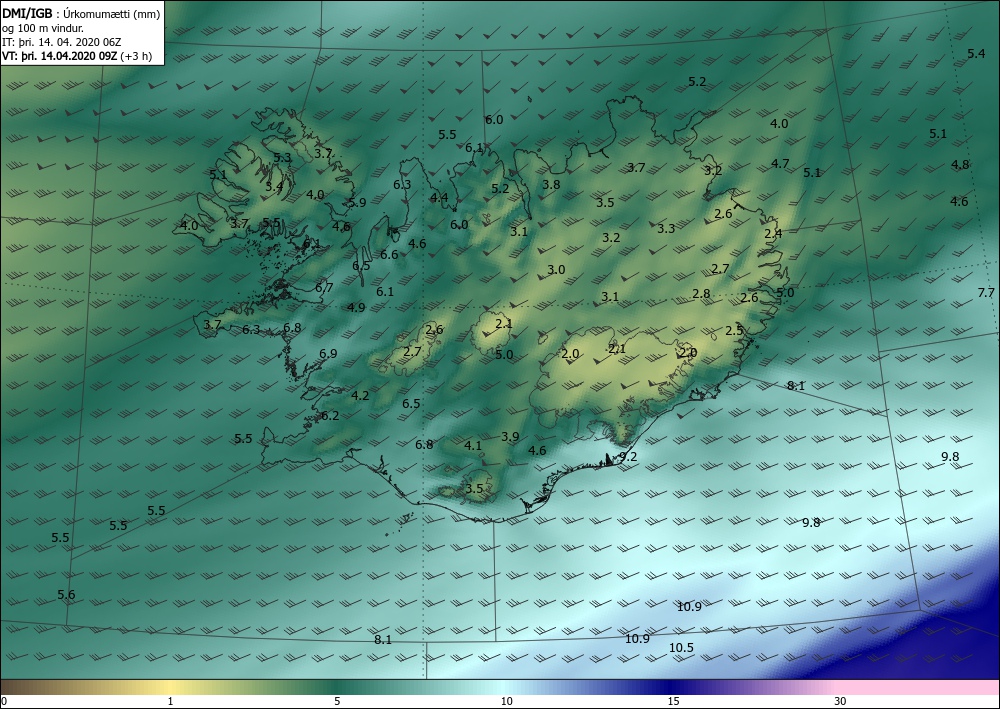Click the 10.5 value at the bottom

pyautogui.click(x=681, y=647)
